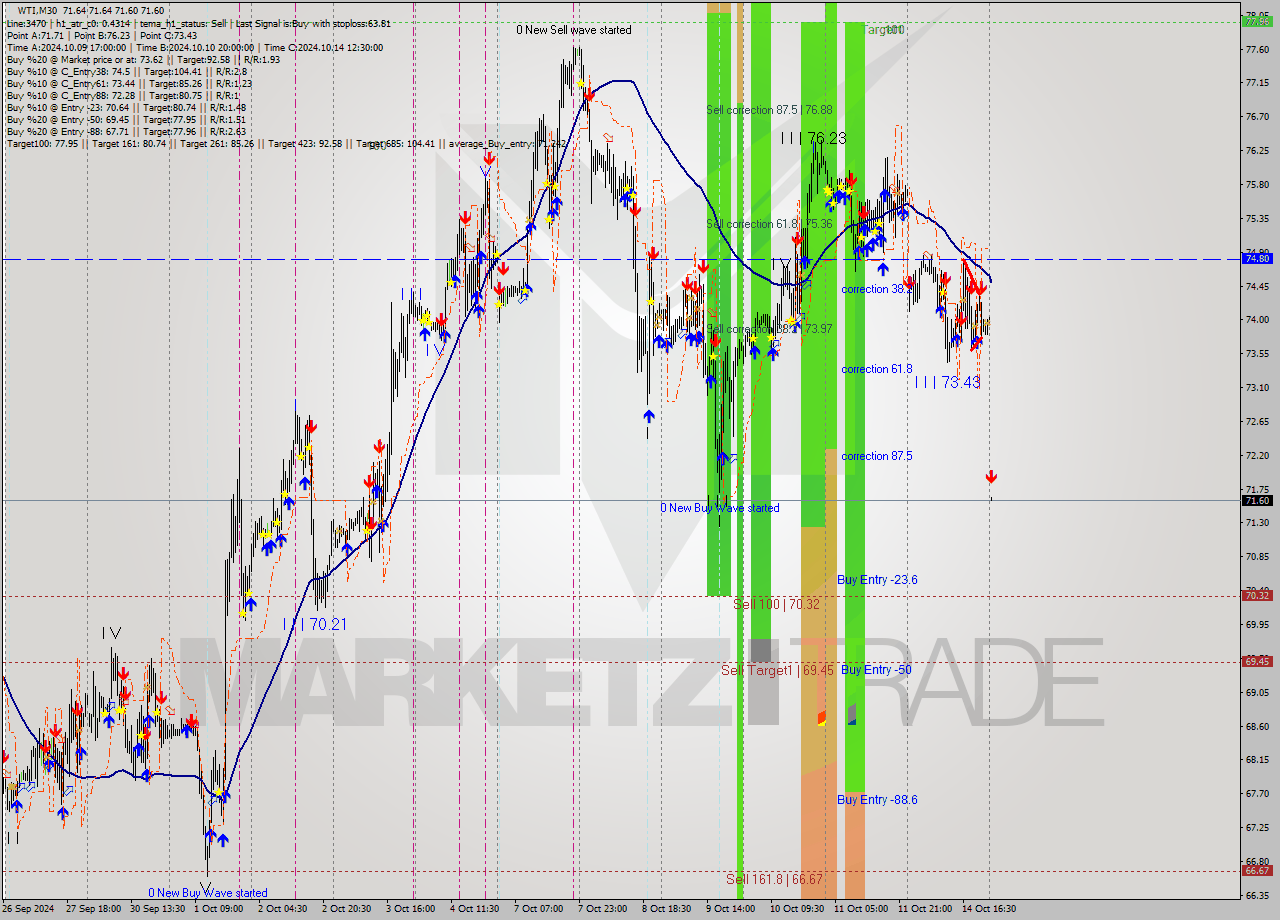
Task: Click the '14 Oct 16:30' time label
Action: pos(989,909)
